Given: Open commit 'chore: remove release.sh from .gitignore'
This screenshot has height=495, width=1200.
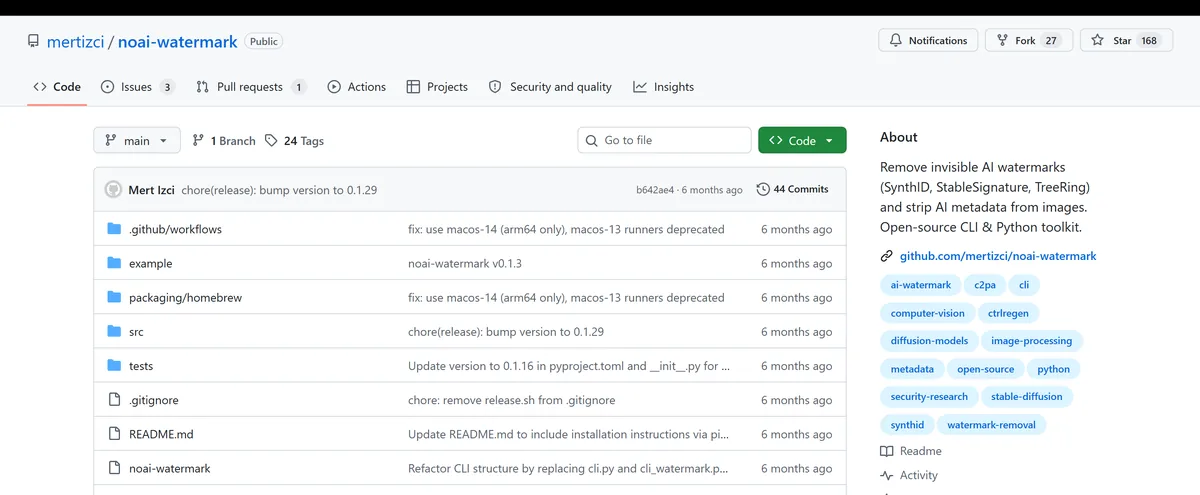Looking at the screenshot, I should (512, 400).
